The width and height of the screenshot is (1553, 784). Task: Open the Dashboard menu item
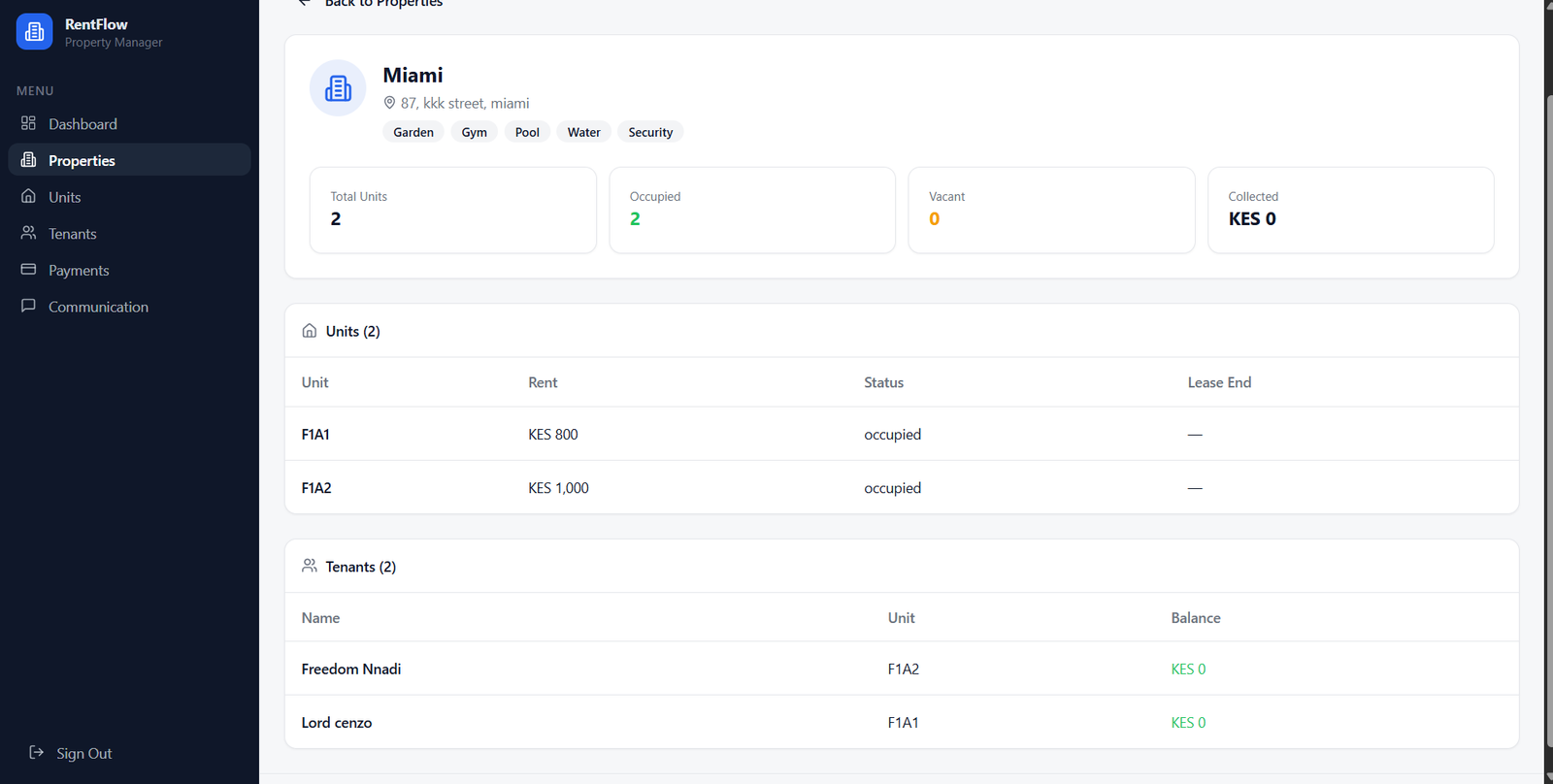click(129, 123)
